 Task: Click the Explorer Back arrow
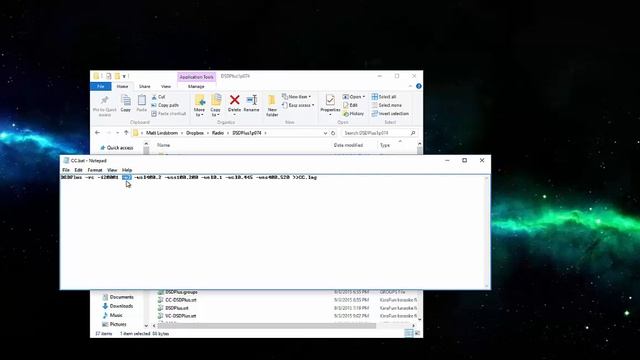click(x=98, y=133)
